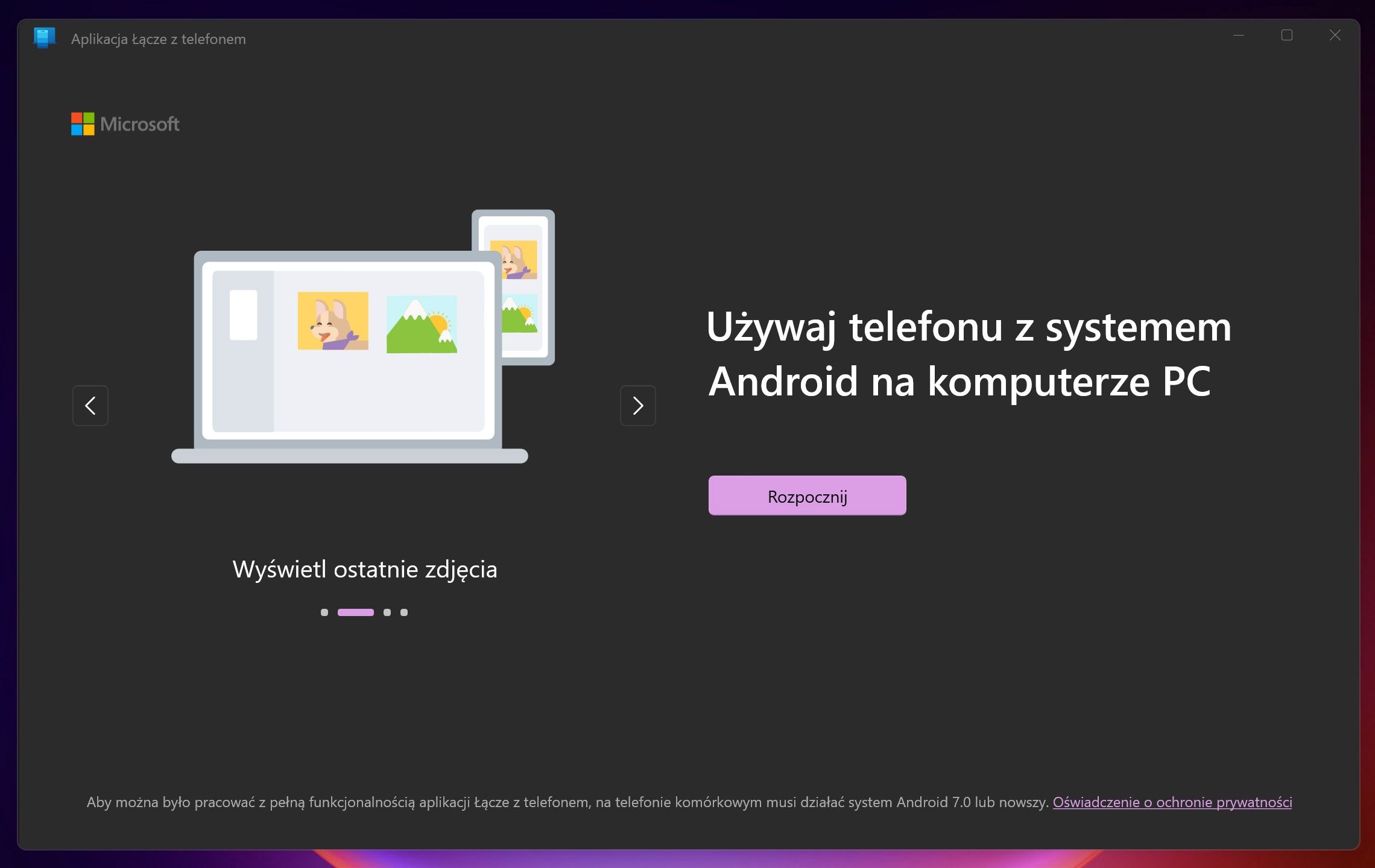Select the third carousel page dot
The height and width of the screenshot is (868, 1375).
(x=387, y=612)
